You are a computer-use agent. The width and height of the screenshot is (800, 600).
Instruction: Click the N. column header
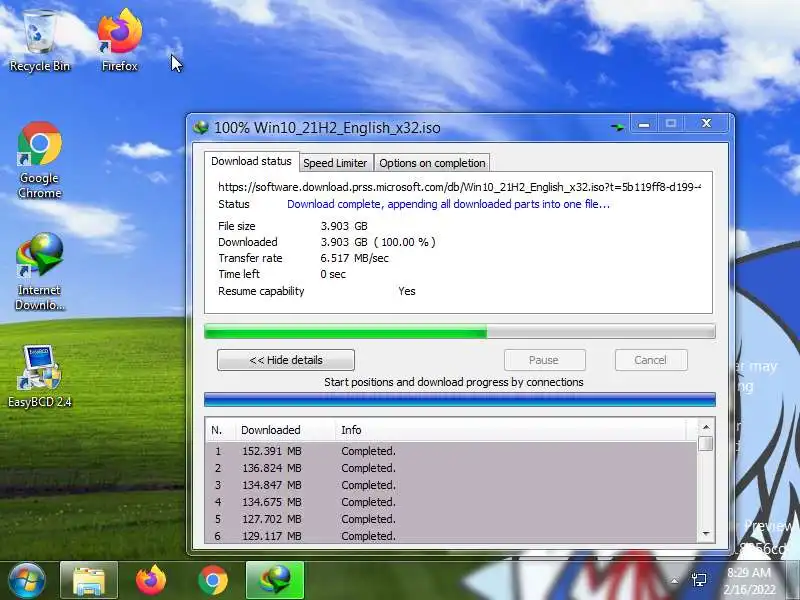point(220,430)
